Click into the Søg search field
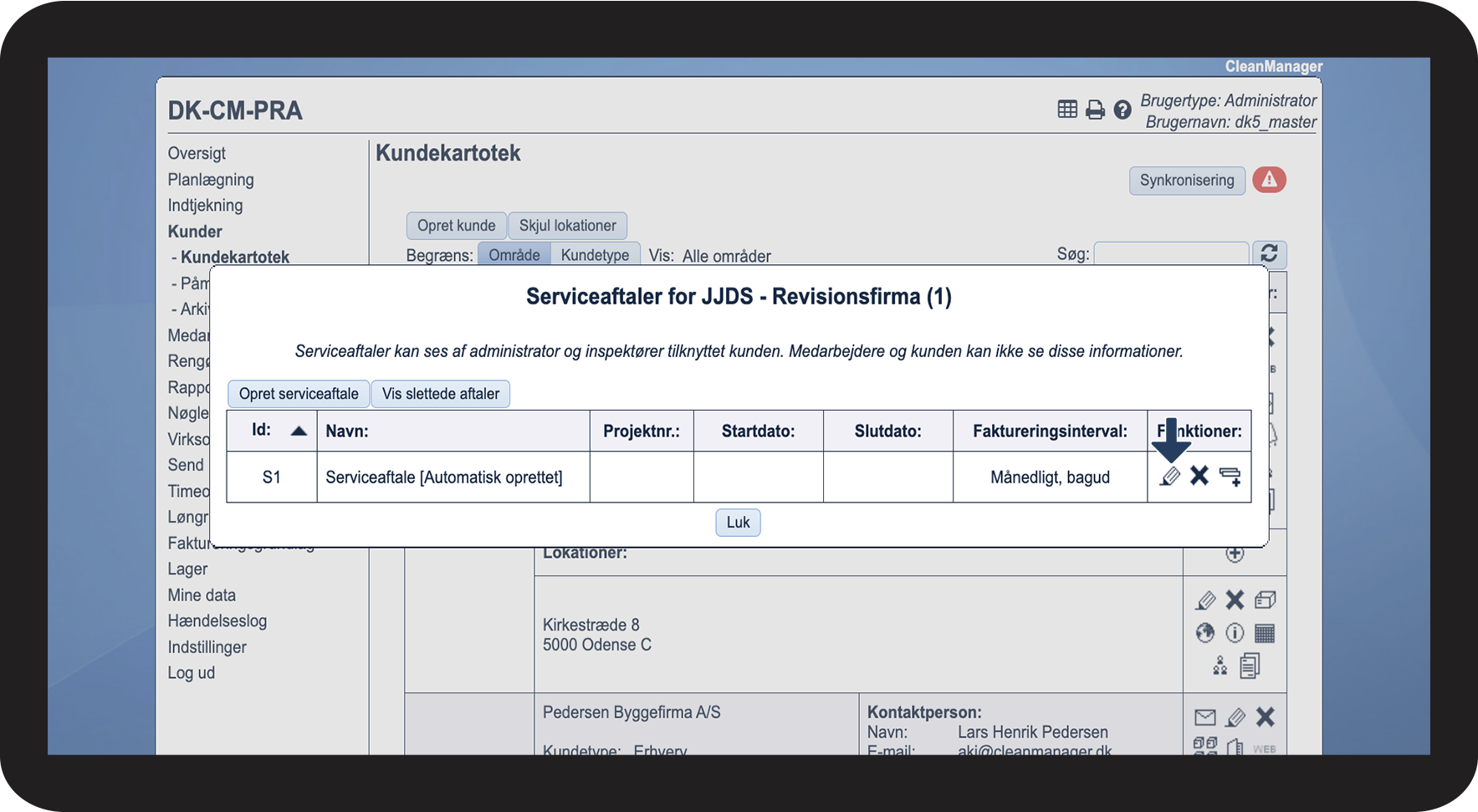This screenshot has width=1478, height=812. tap(1171, 254)
